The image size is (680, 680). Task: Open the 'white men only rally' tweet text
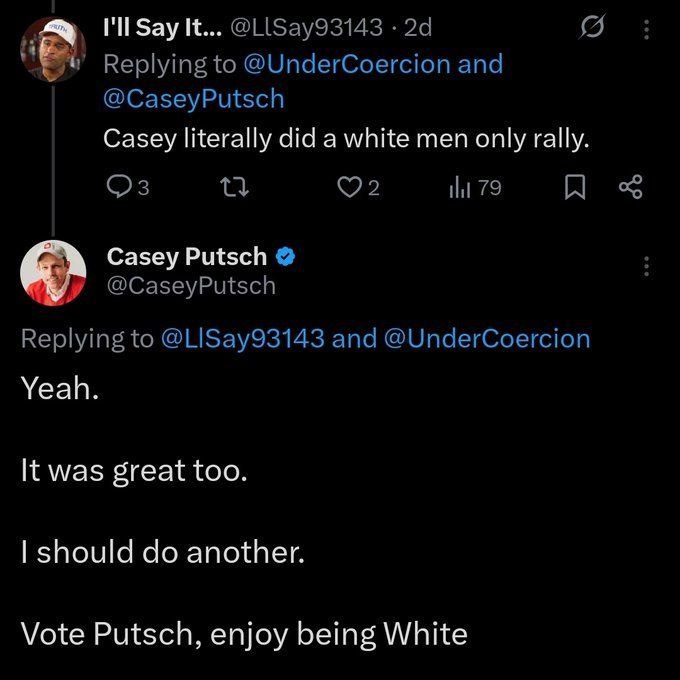(346, 138)
